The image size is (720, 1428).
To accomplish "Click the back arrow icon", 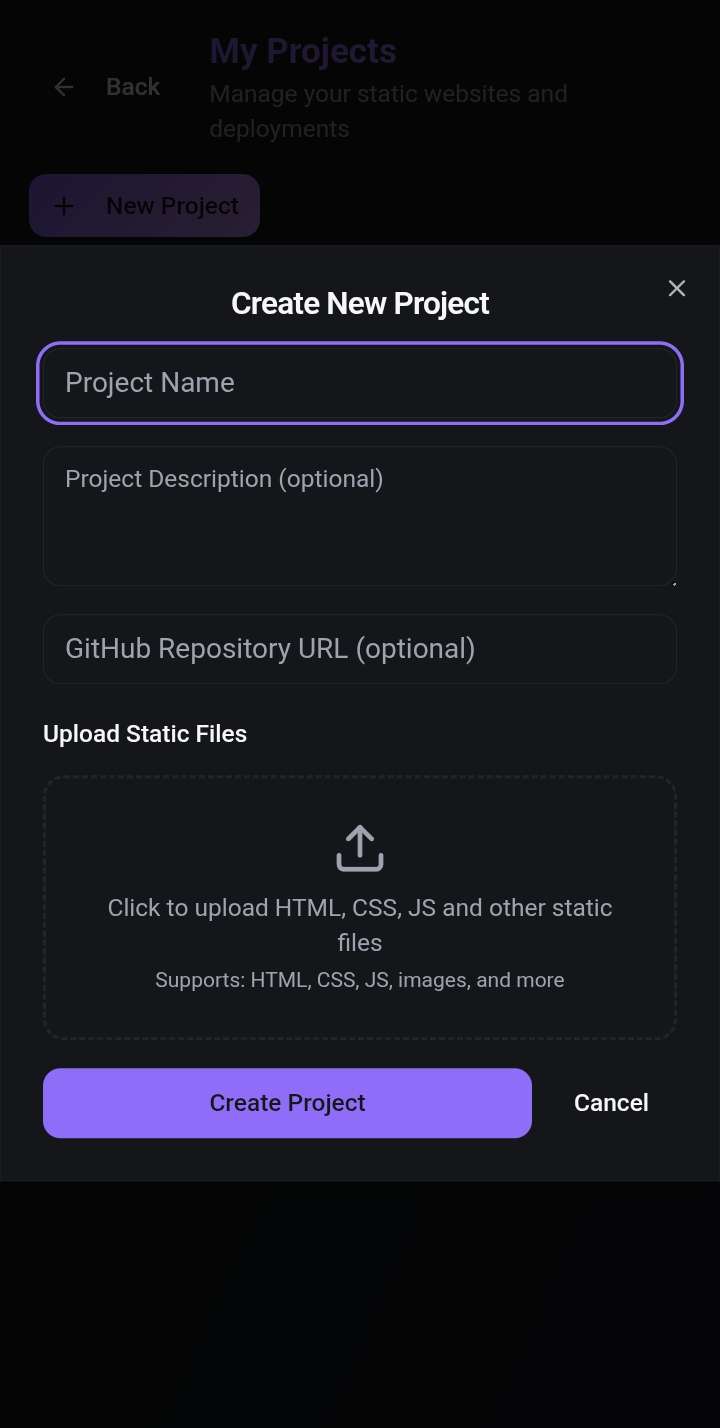I will pyautogui.click(x=64, y=87).
